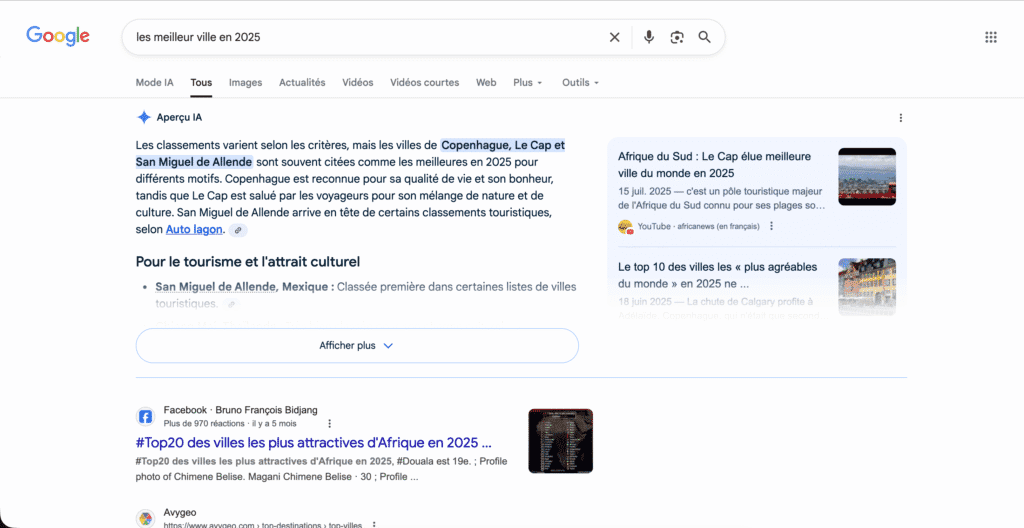Expand the Outils dropdown
1024x528 pixels.
coord(581,82)
